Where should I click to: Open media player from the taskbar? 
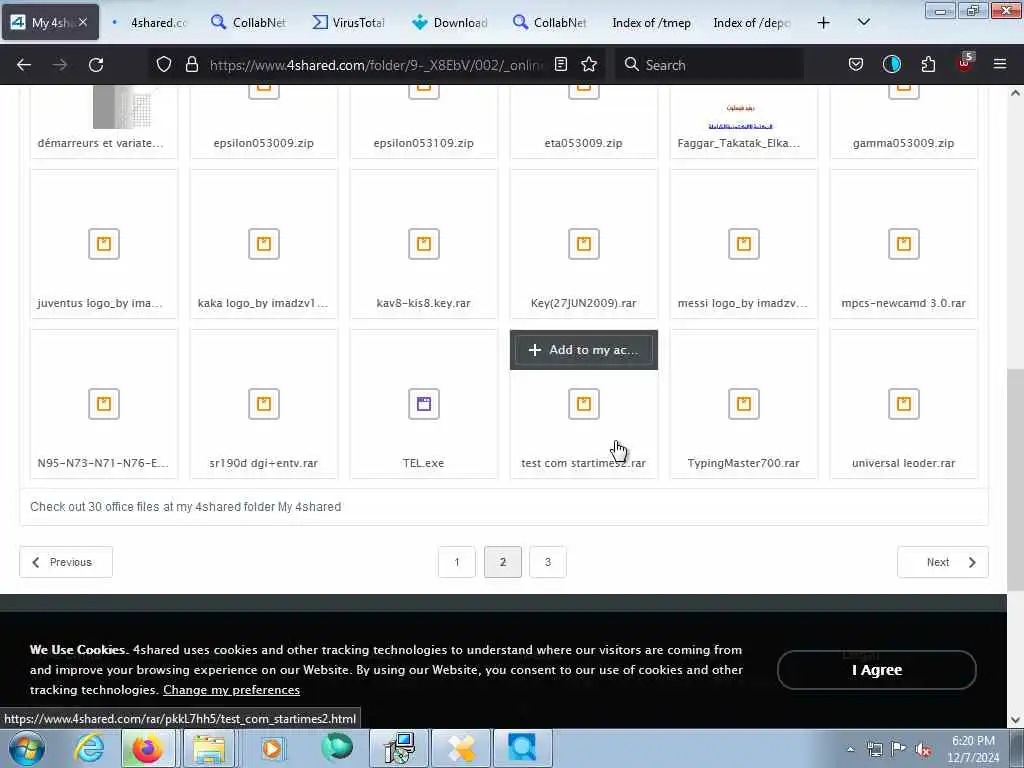272,748
